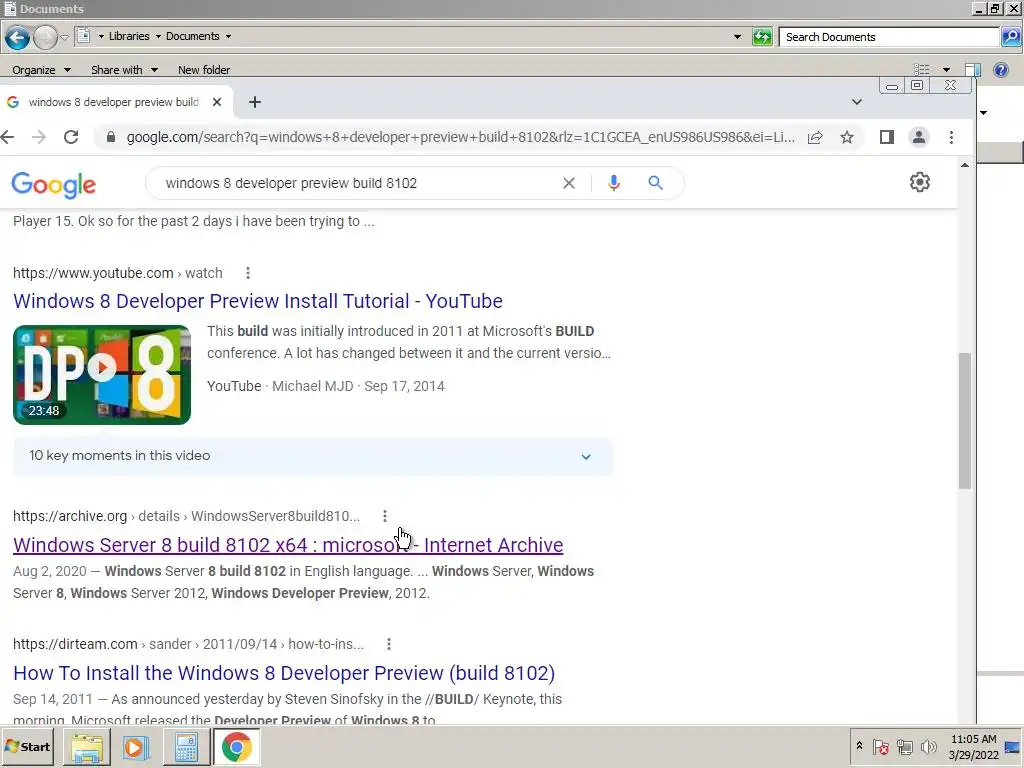Screen dimensions: 1024x768
Task: Open options for the YouTube result
Action: (x=248, y=273)
